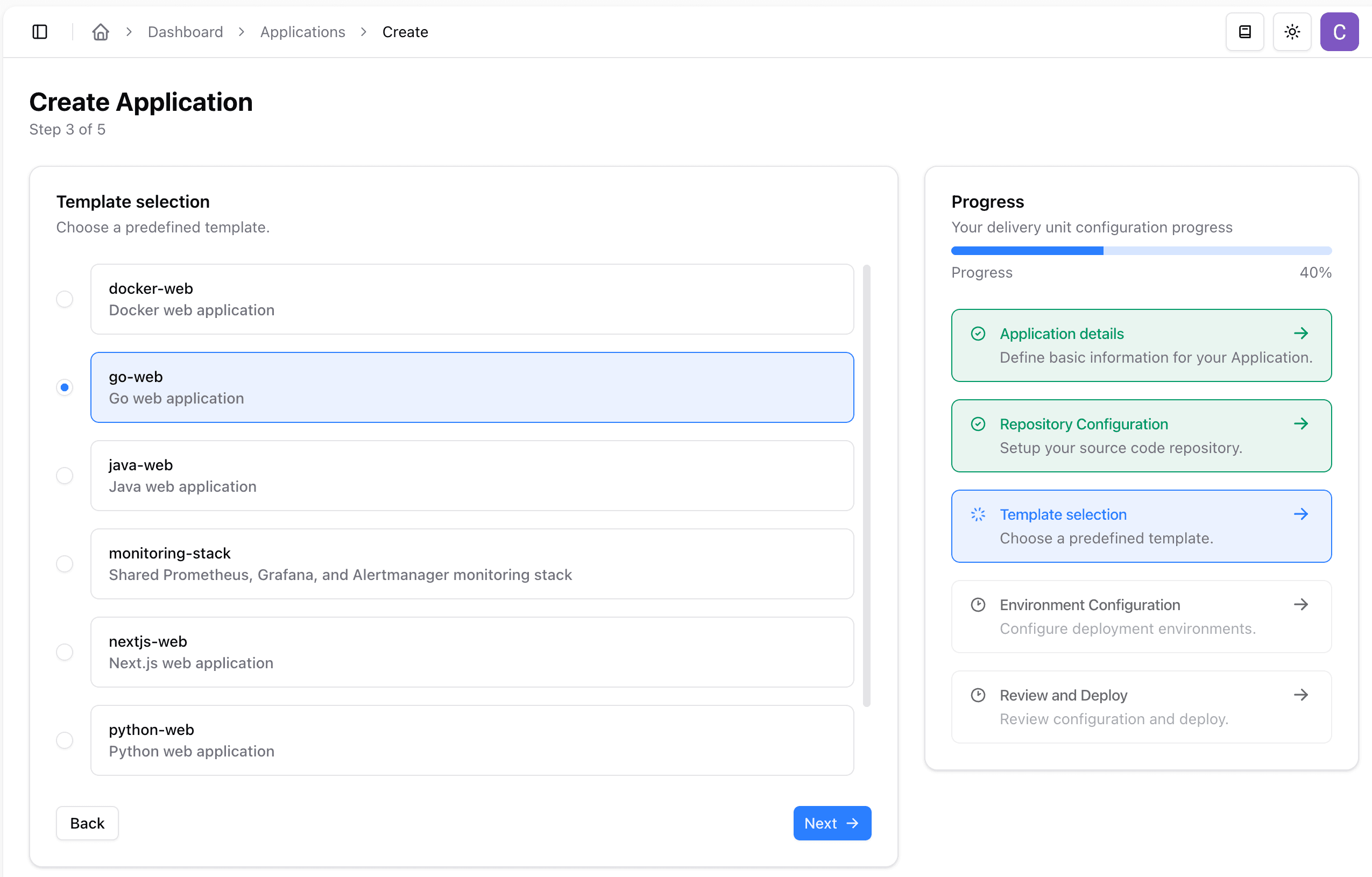Click arrow on Review and Deploy step
The width and height of the screenshot is (1372, 877).
coord(1301,695)
